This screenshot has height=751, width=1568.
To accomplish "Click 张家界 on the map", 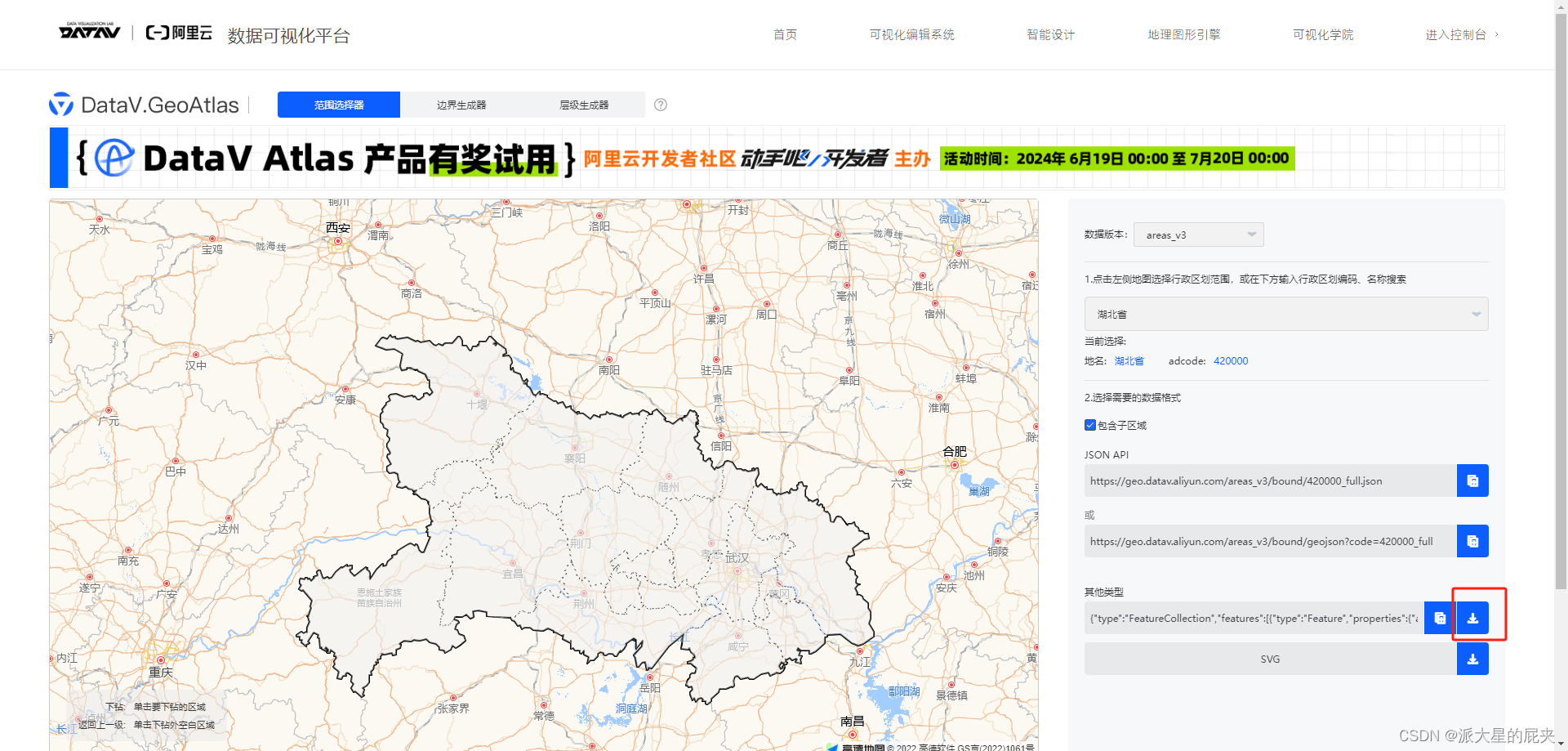I will [453, 709].
